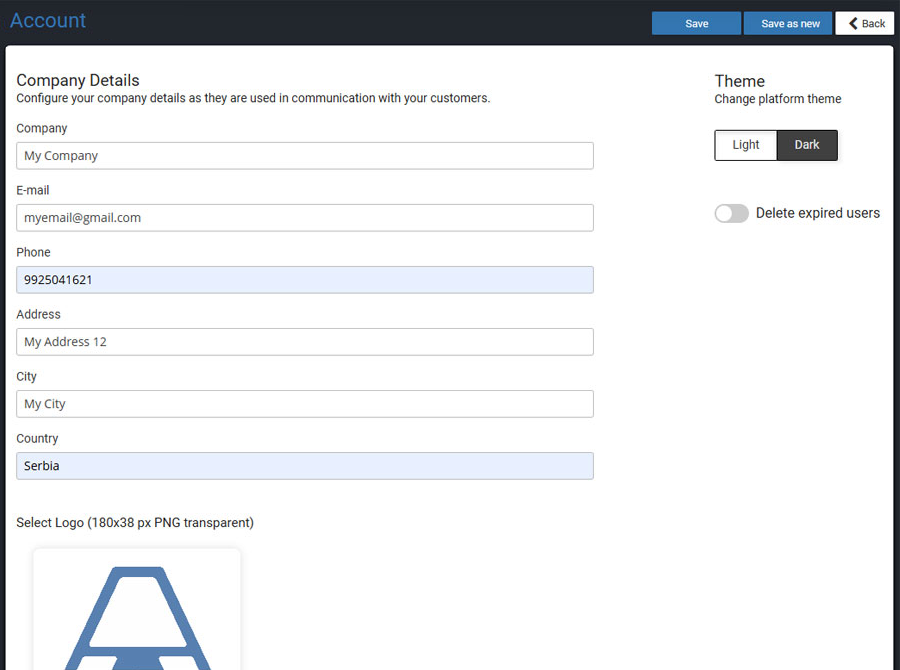
Task: Click the Delete expired users label
Action: (817, 213)
